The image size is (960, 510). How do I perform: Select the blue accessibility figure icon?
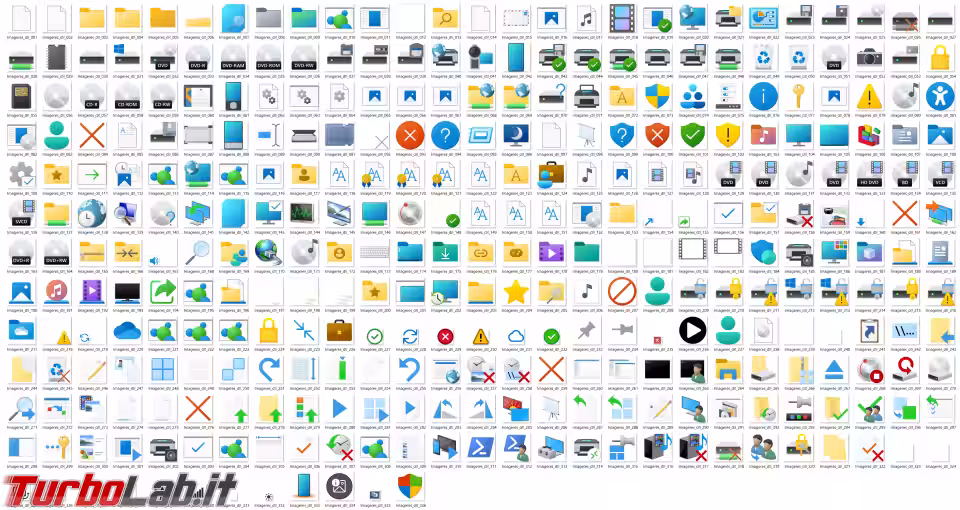click(940, 96)
